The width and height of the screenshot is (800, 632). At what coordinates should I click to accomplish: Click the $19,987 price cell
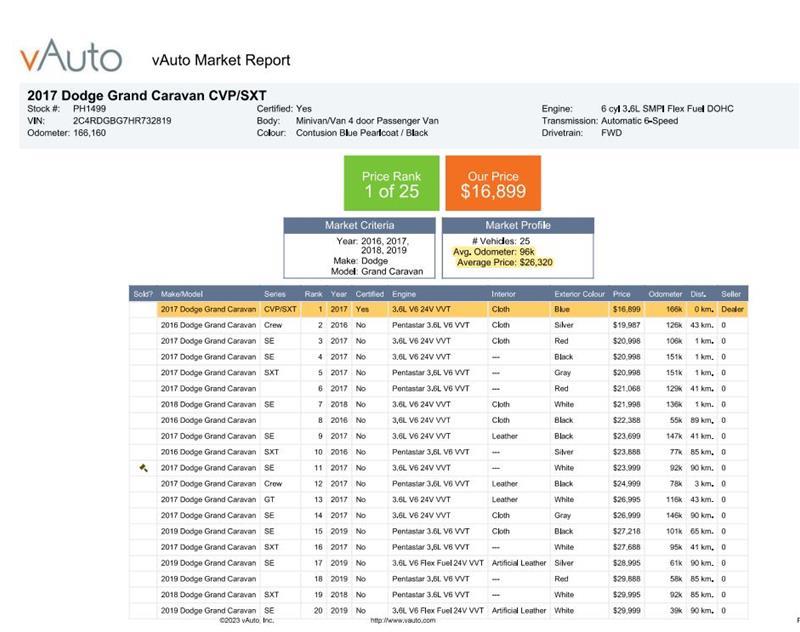(x=626, y=325)
